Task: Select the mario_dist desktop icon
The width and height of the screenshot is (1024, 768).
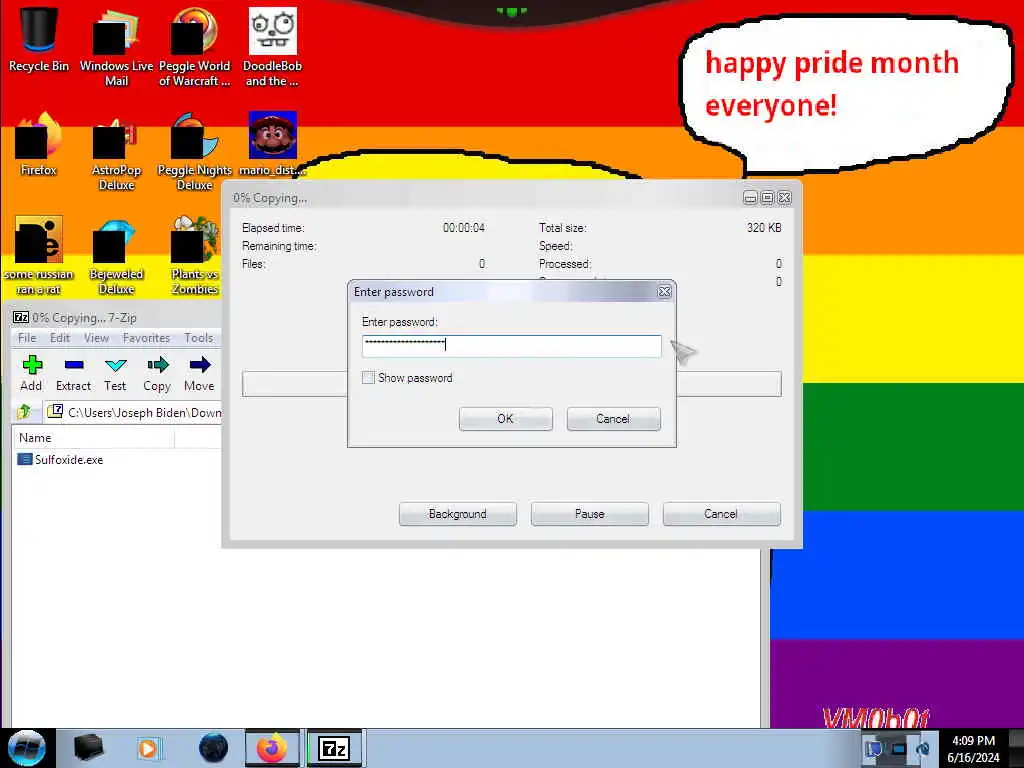Action: [x=272, y=145]
